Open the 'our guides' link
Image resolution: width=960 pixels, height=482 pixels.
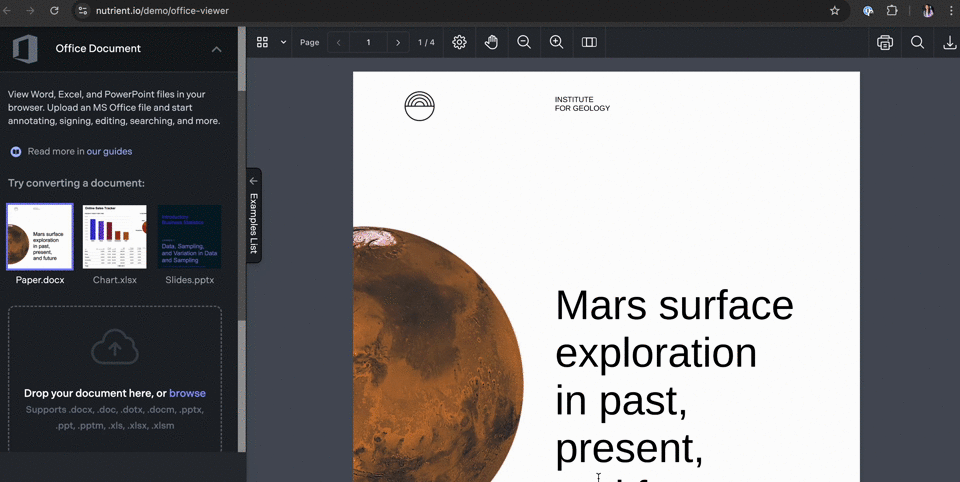pyautogui.click(x=109, y=151)
